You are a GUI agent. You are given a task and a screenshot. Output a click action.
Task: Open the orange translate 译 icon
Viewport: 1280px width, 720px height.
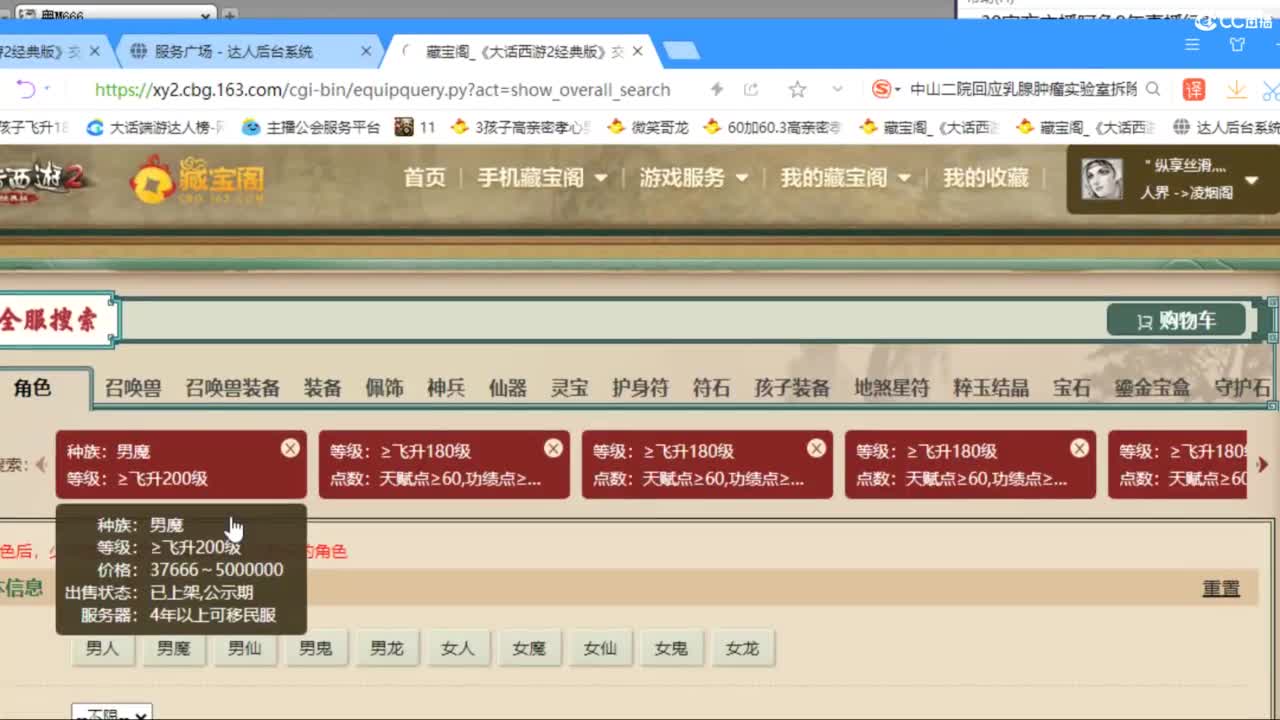pos(1194,89)
